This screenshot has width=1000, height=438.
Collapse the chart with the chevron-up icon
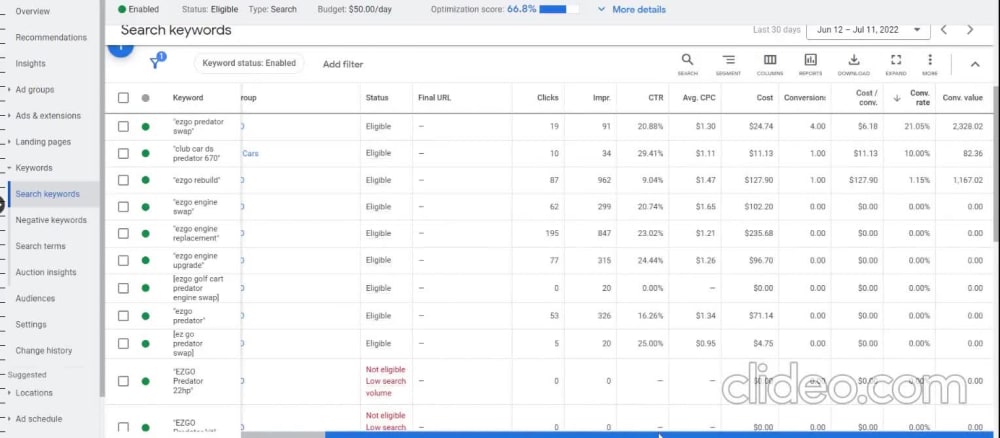(x=974, y=64)
